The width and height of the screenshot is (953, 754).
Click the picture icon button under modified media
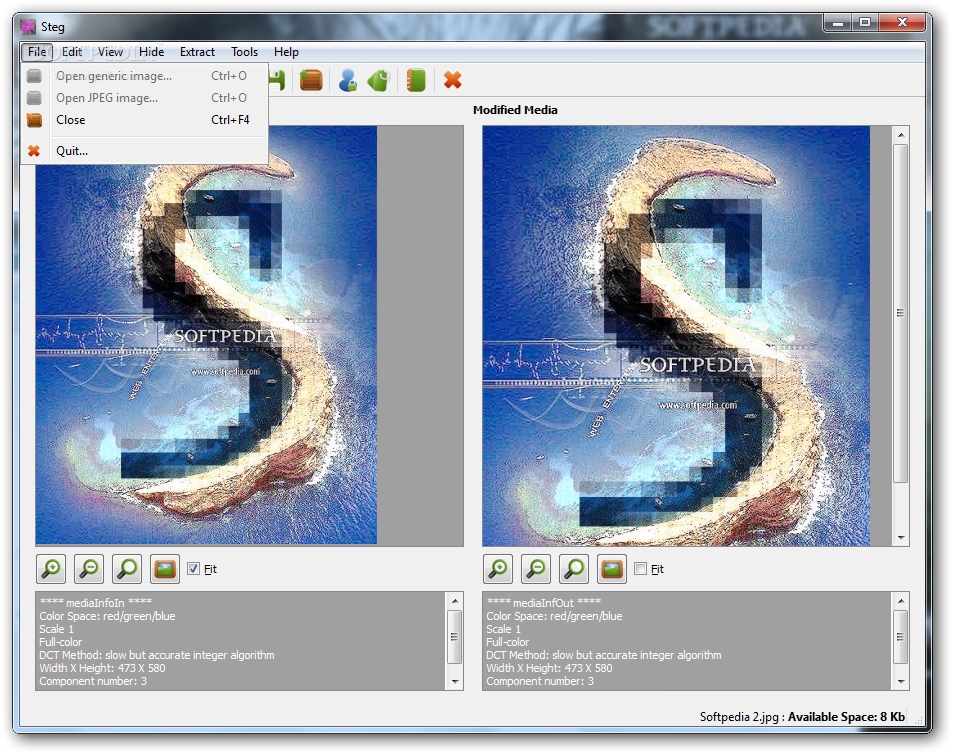tap(611, 569)
